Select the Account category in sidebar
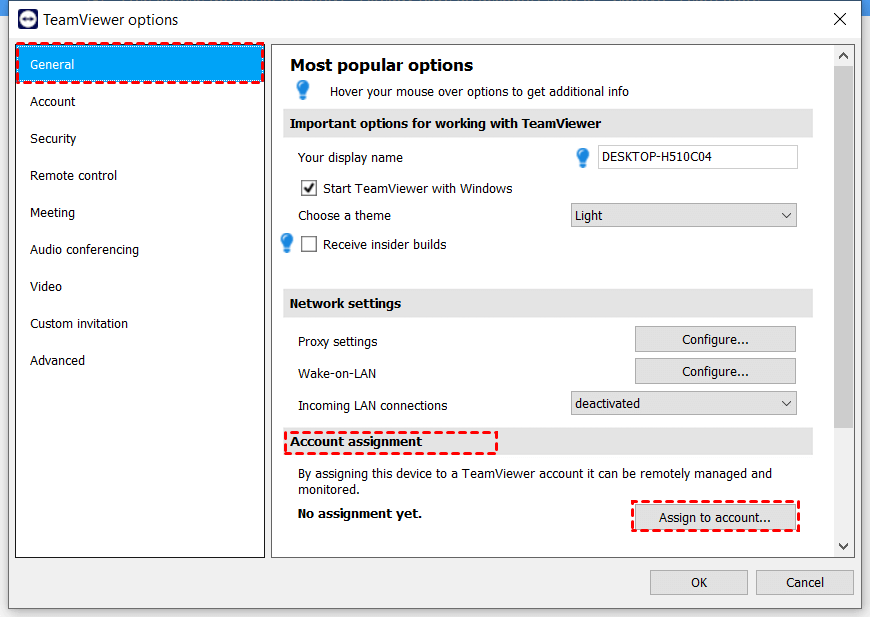The image size is (870, 617). pyautogui.click(x=53, y=102)
